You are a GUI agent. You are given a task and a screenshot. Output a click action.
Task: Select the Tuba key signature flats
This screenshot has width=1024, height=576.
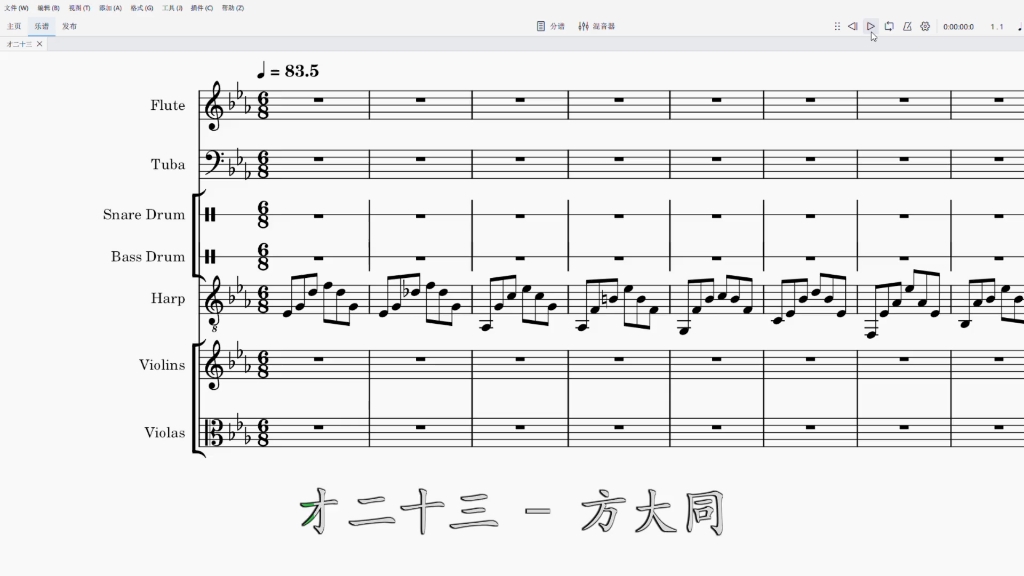click(240, 165)
